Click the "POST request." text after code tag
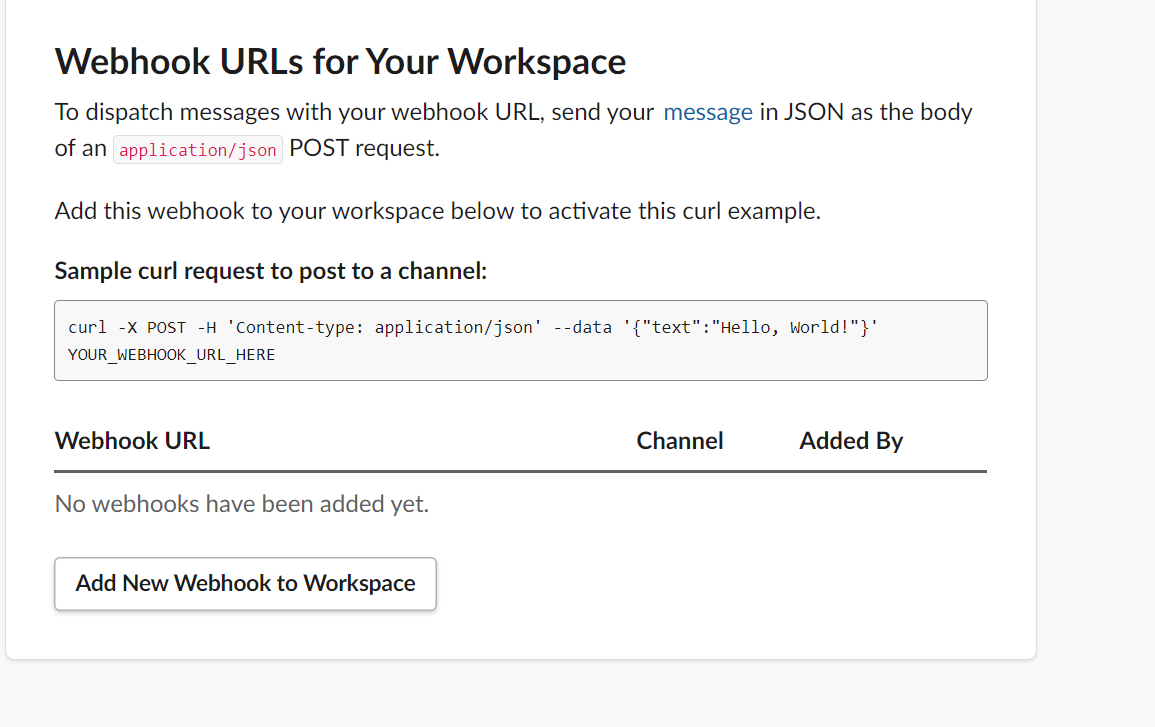This screenshot has height=727, width=1155. tap(364, 149)
